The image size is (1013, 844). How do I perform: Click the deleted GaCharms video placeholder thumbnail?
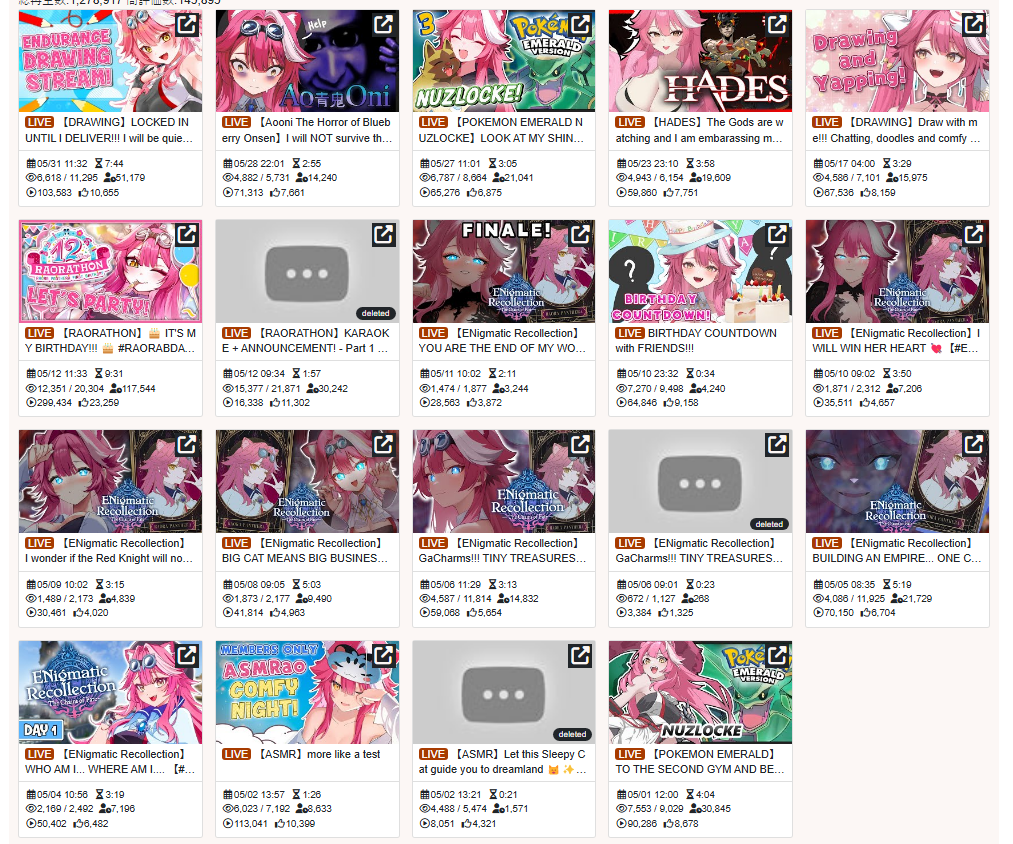pos(700,481)
